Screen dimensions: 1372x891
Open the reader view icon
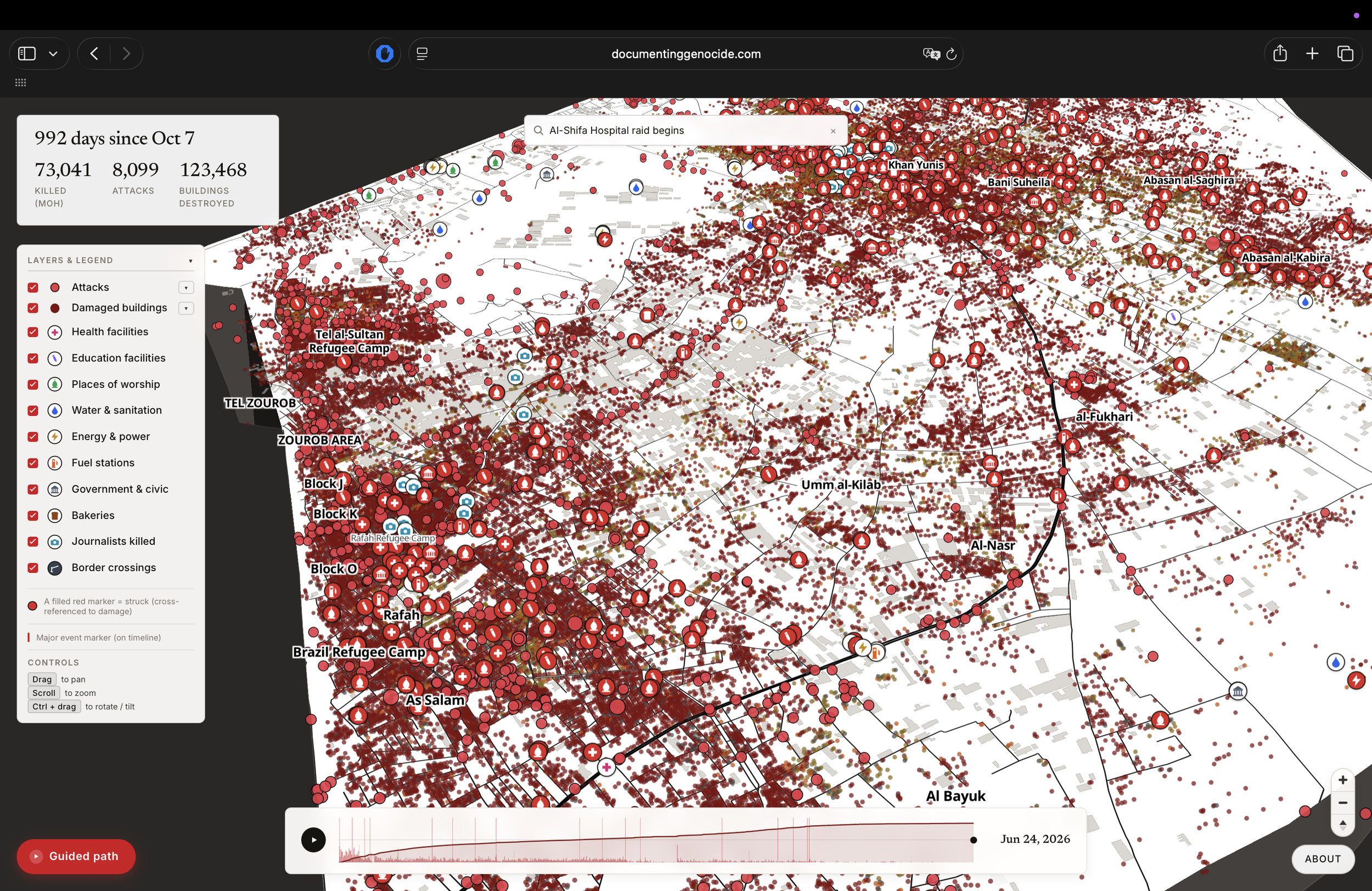422,54
